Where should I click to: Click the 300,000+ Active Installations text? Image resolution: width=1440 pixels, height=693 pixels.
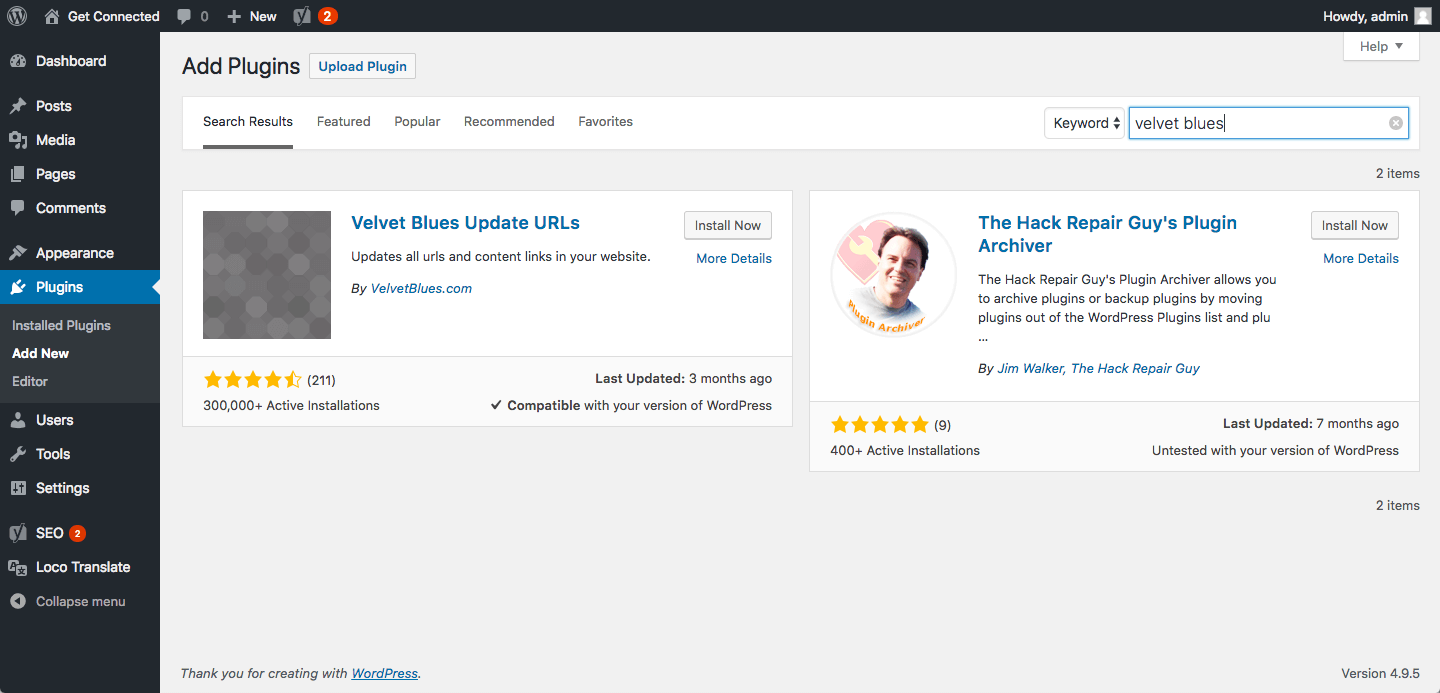(291, 405)
